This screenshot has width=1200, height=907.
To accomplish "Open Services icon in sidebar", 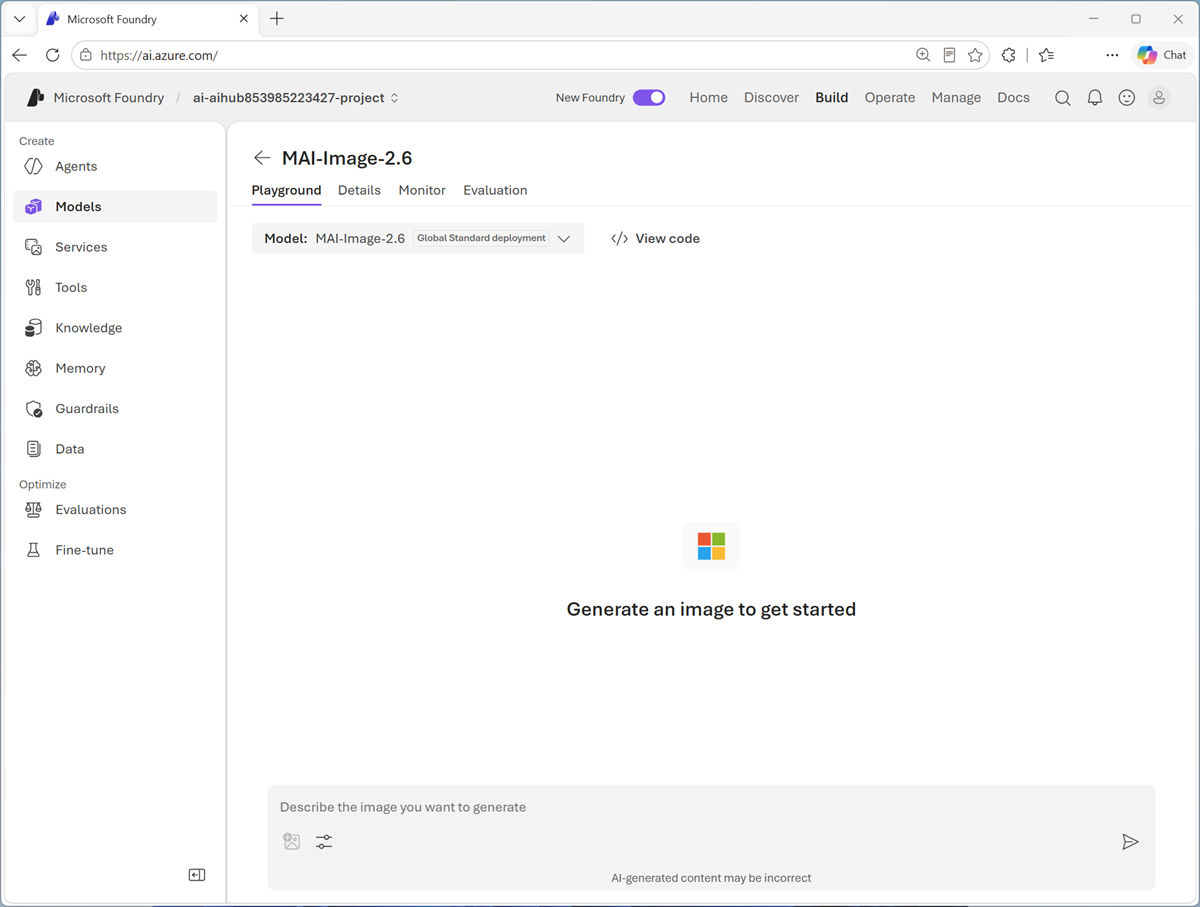I will tap(34, 247).
